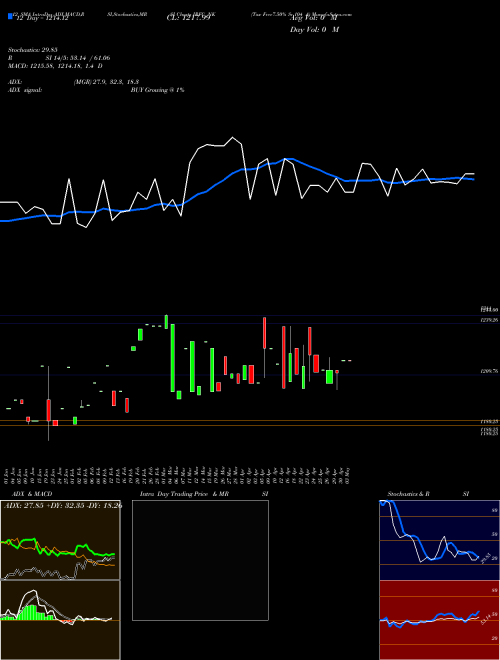This screenshot has height=660, width=500.
Task: Click the 1209.76 price level label
Action: [x=489, y=371]
